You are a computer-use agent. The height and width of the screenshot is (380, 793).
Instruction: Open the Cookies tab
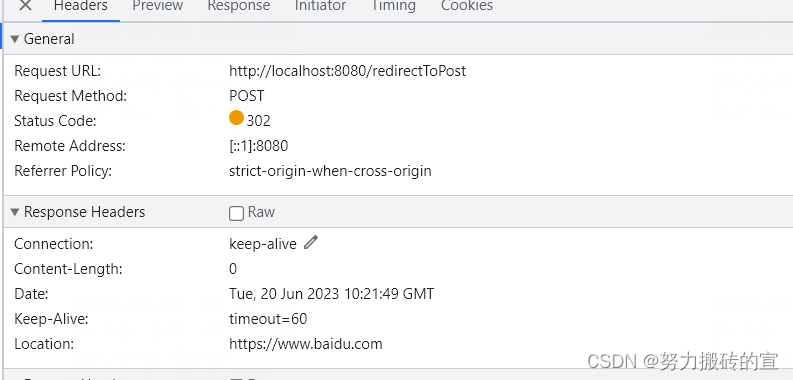point(467,6)
